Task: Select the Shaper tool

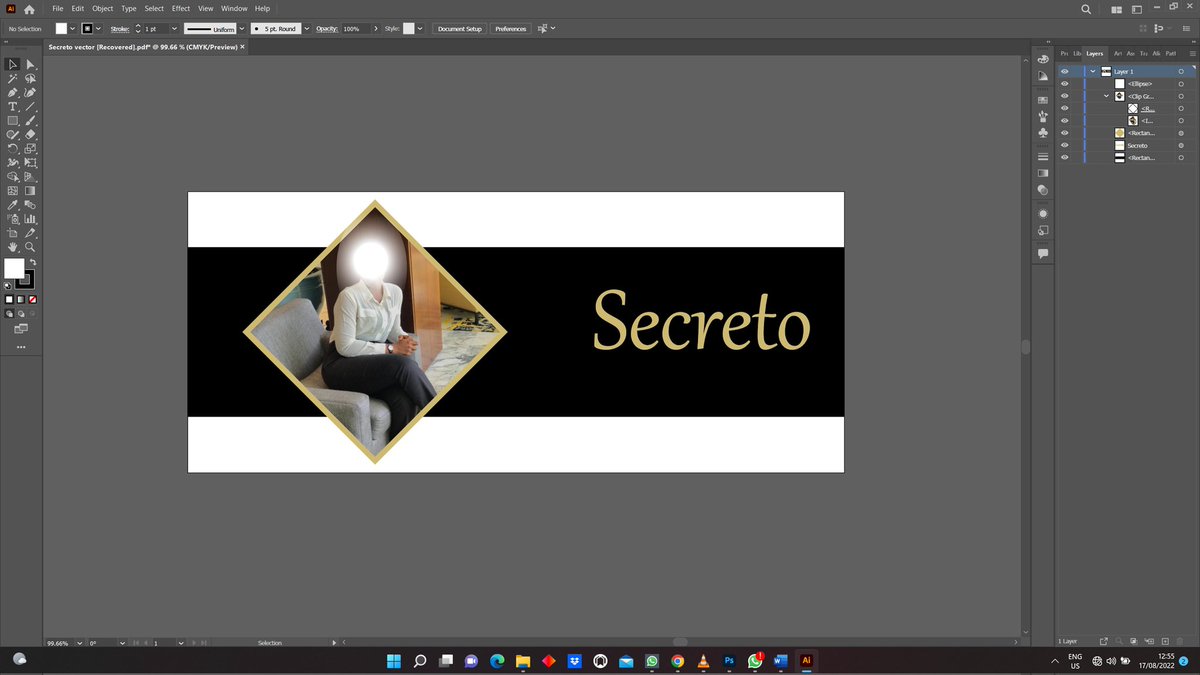Action: click(x=13, y=134)
